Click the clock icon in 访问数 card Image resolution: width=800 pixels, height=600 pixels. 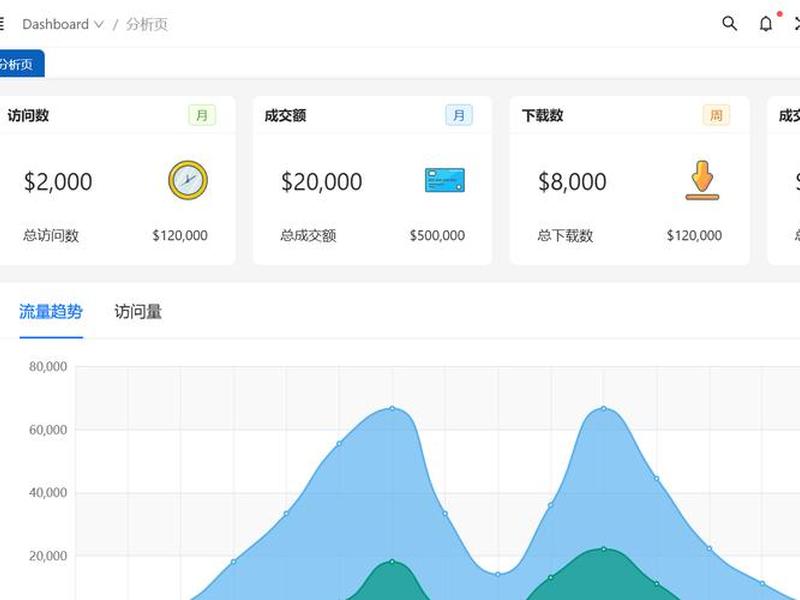188,180
